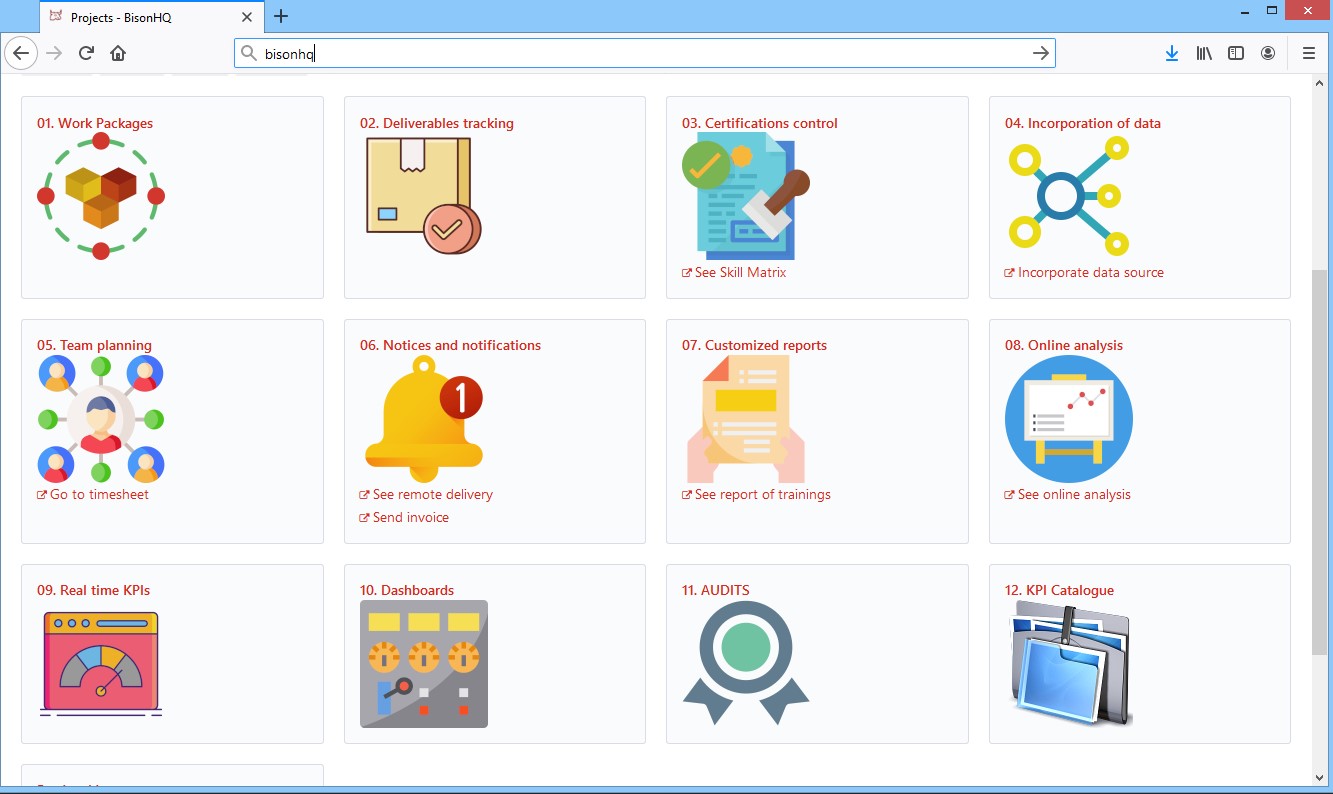The height and width of the screenshot is (794, 1333).
Task: Open the Online analysis chart icon
Action: [x=1068, y=419]
